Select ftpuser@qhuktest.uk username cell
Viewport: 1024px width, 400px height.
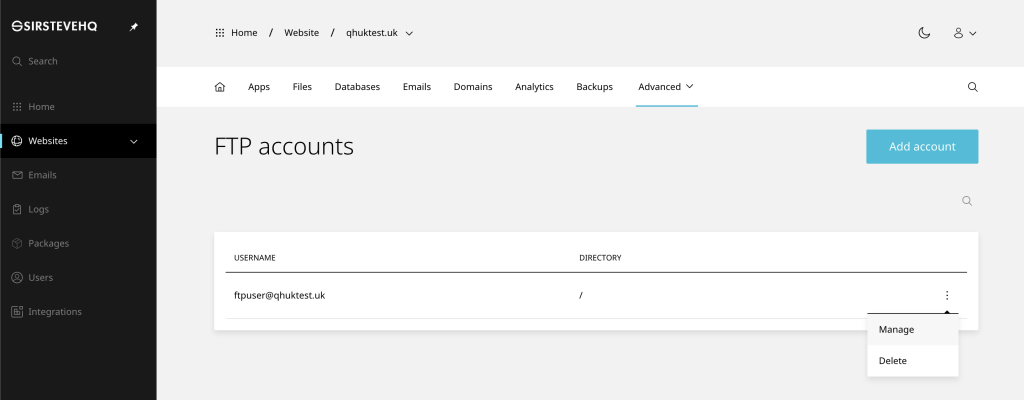[x=280, y=295]
